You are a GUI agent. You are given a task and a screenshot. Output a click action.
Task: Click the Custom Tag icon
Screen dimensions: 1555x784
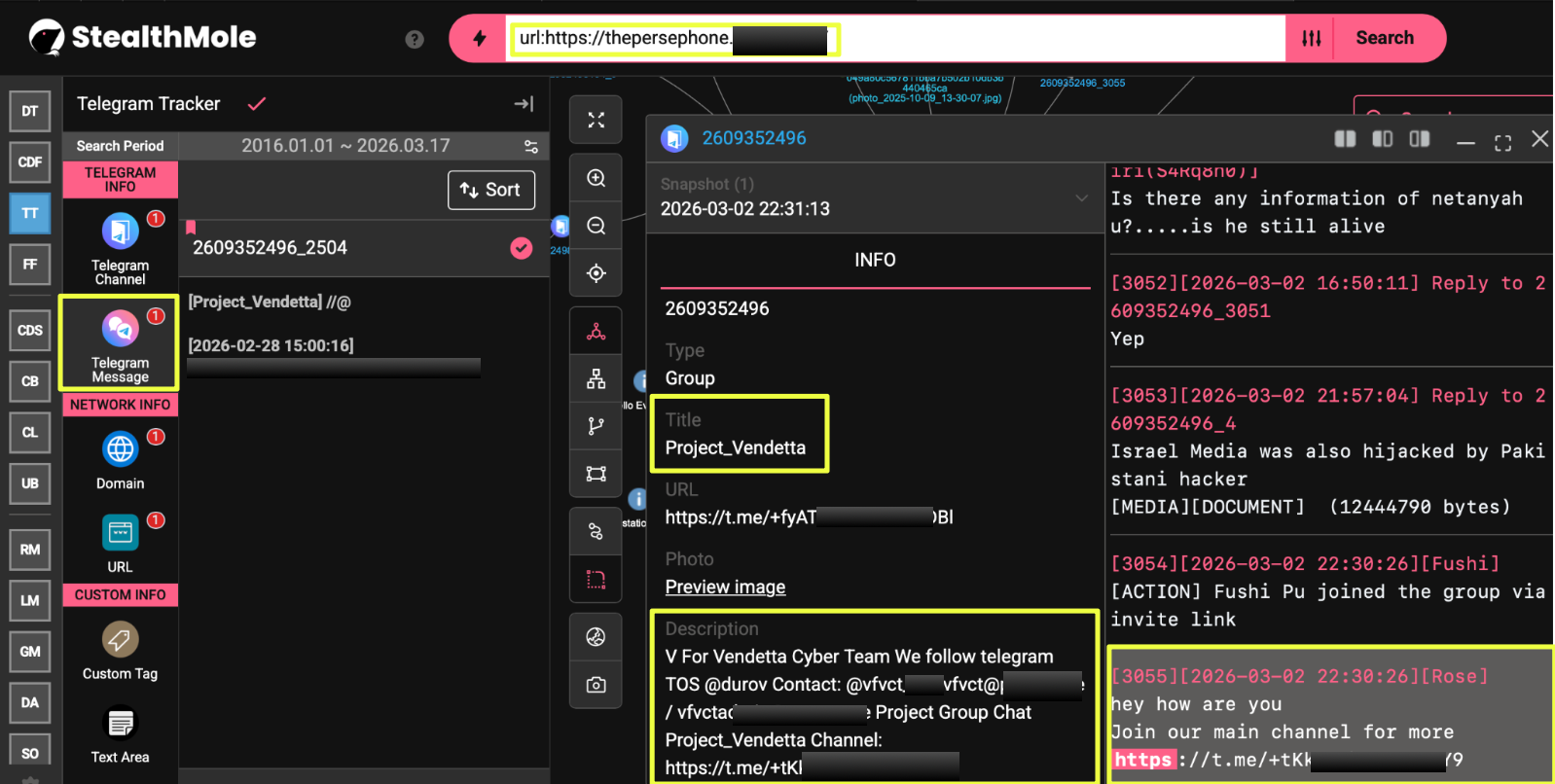[x=120, y=639]
